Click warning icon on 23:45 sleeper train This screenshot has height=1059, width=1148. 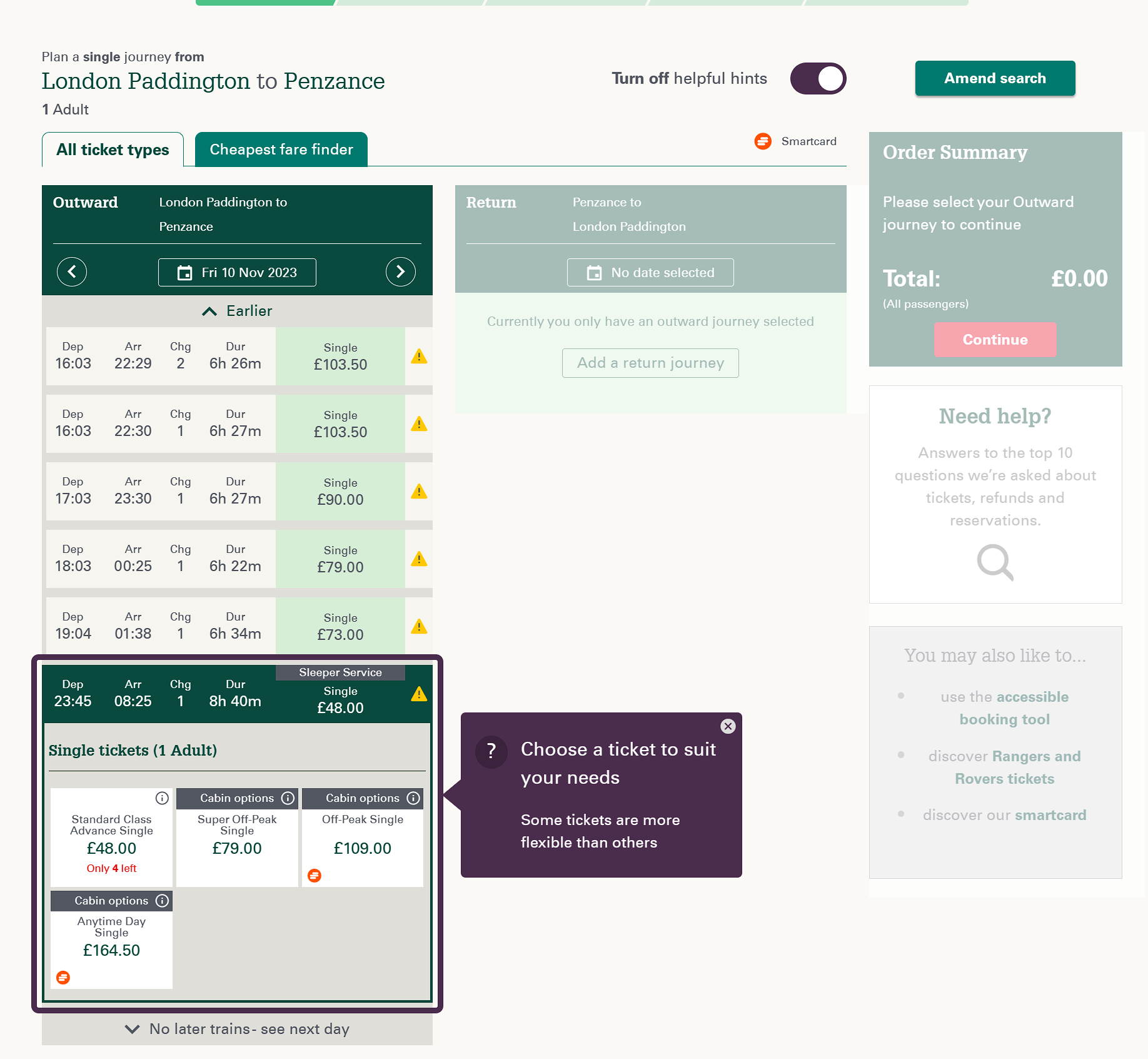point(419,694)
